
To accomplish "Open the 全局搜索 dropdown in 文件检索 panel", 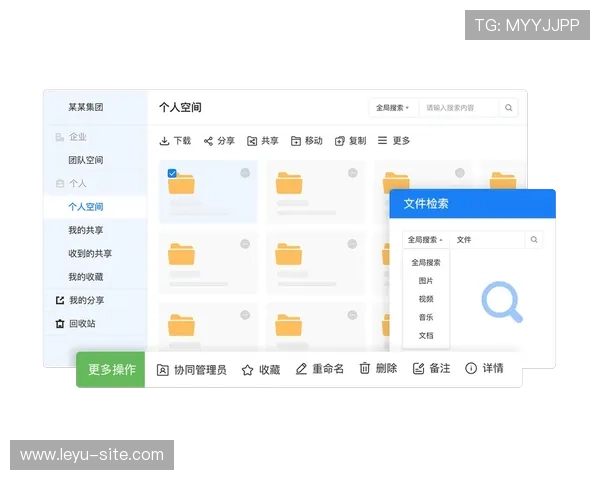I will tap(426, 240).
